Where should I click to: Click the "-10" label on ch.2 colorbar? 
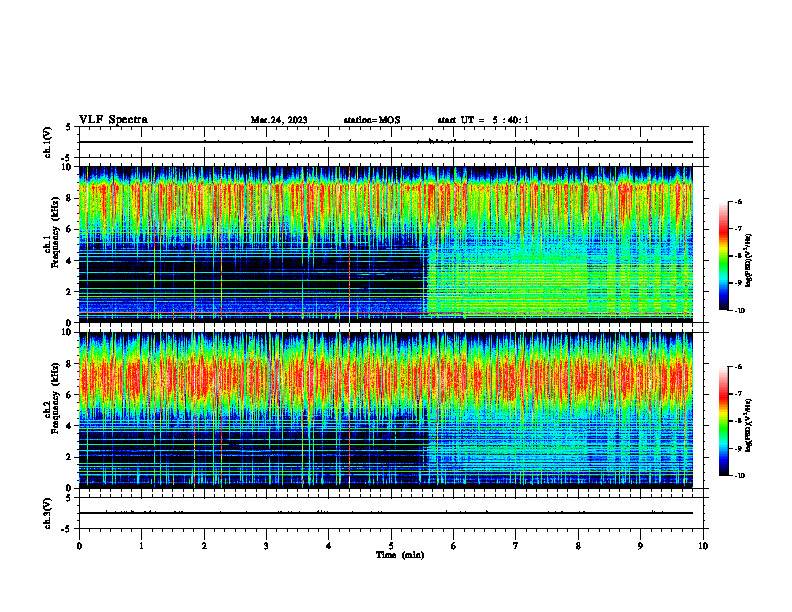740,475
